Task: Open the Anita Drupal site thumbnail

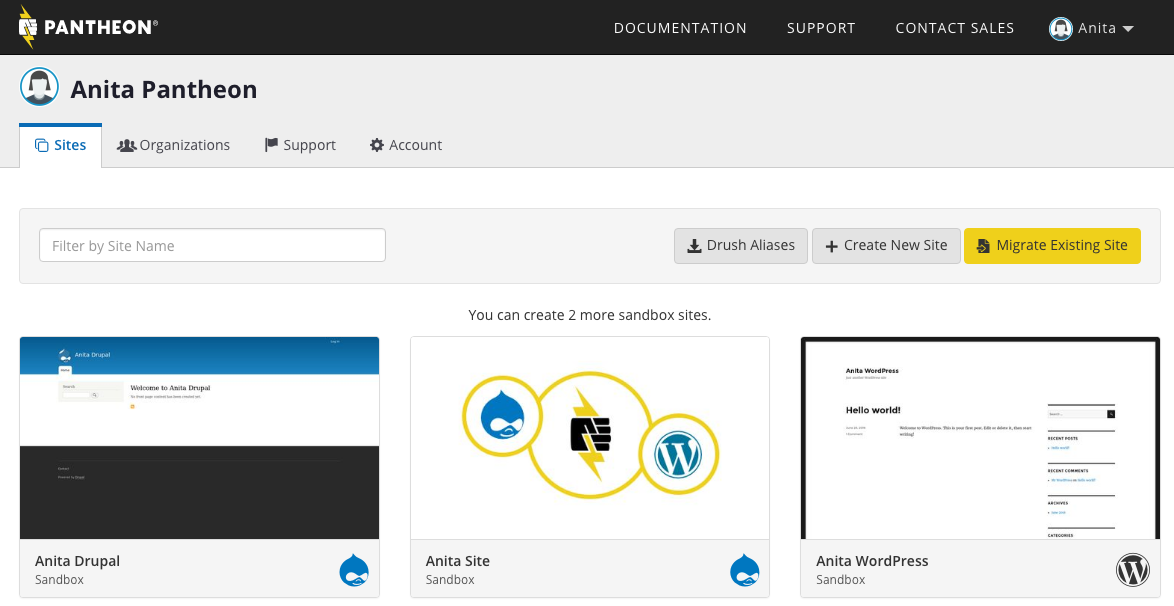Action: (x=199, y=438)
